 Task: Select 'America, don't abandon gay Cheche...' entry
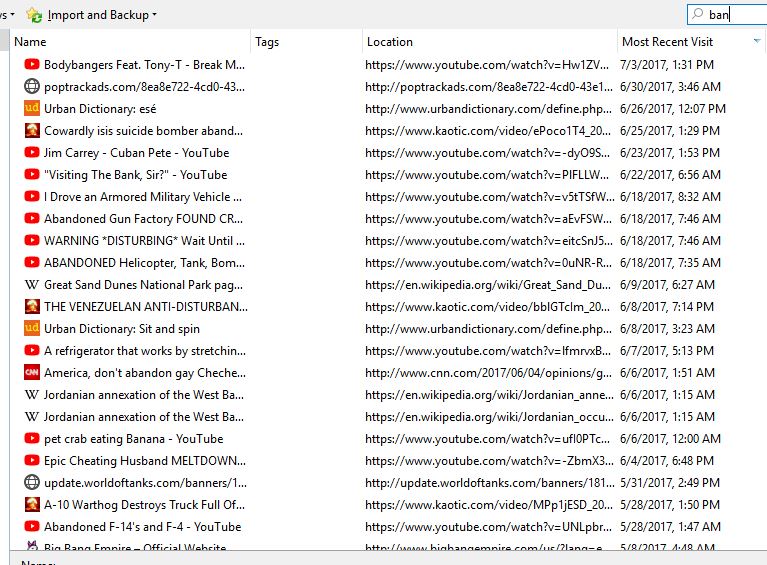coord(145,373)
